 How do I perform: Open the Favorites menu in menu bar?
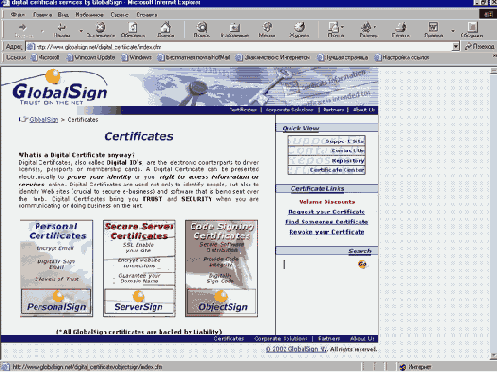(90, 15)
